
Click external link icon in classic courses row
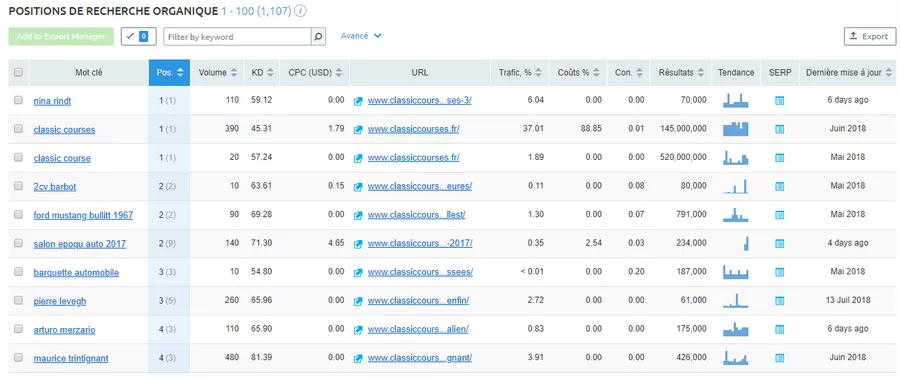click(358, 130)
